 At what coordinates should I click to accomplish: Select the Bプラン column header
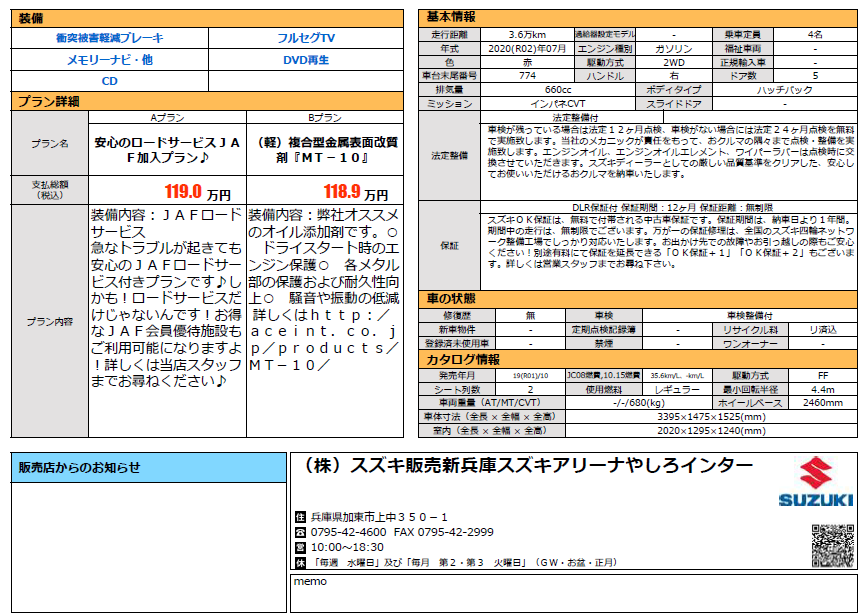click(x=324, y=117)
